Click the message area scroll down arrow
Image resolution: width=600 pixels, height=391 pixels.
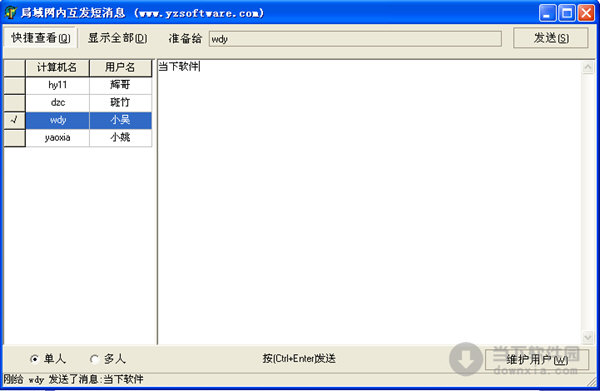(x=588, y=337)
